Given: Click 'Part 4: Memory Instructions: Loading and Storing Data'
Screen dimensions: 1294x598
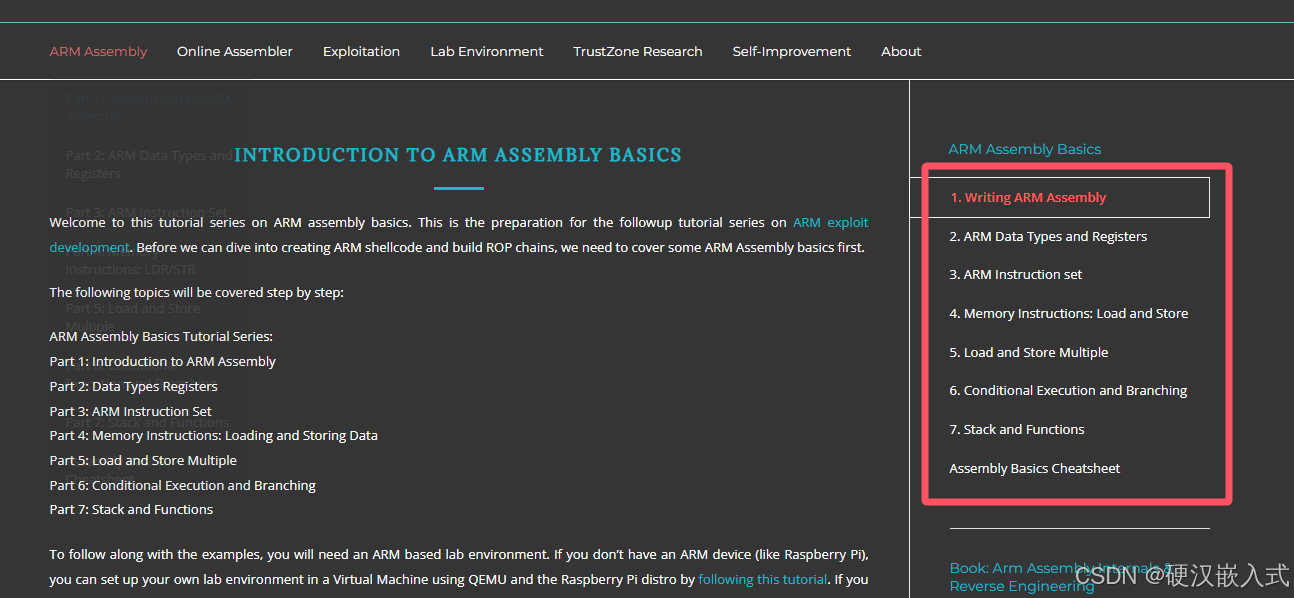Looking at the screenshot, I should click(214, 435).
